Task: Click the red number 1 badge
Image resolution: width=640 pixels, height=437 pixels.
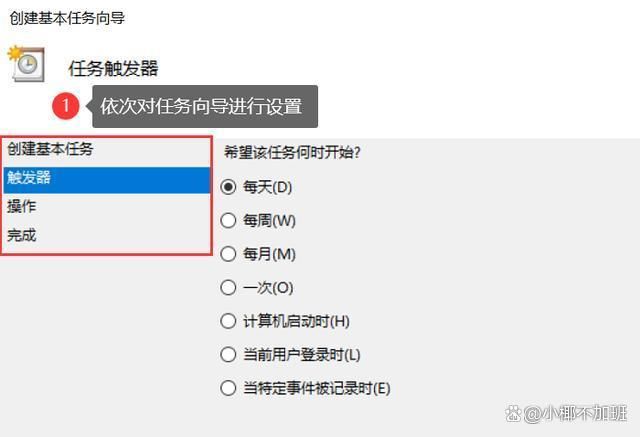Action: [x=66, y=106]
